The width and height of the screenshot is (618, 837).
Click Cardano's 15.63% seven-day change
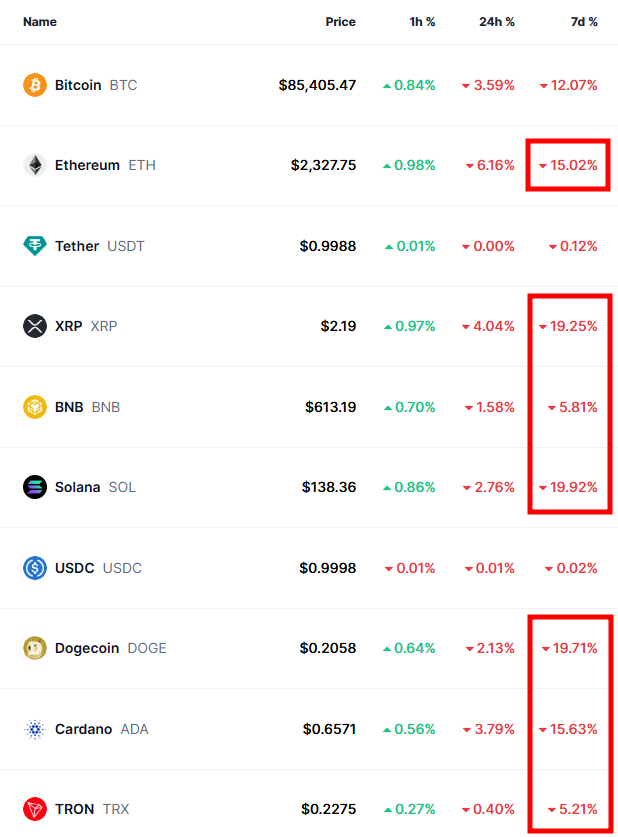click(574, 729)
